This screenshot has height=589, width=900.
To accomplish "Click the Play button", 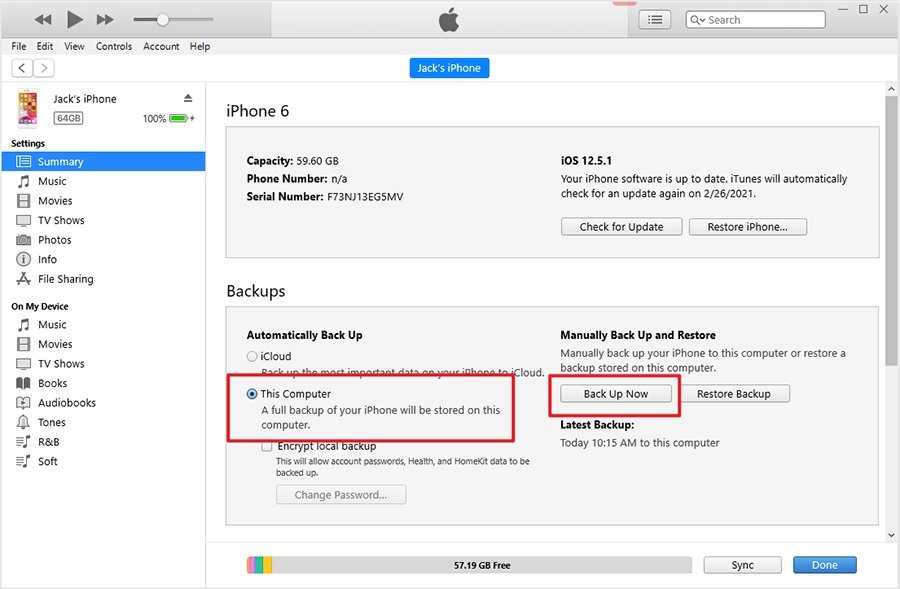I will (x=74, y=20).
